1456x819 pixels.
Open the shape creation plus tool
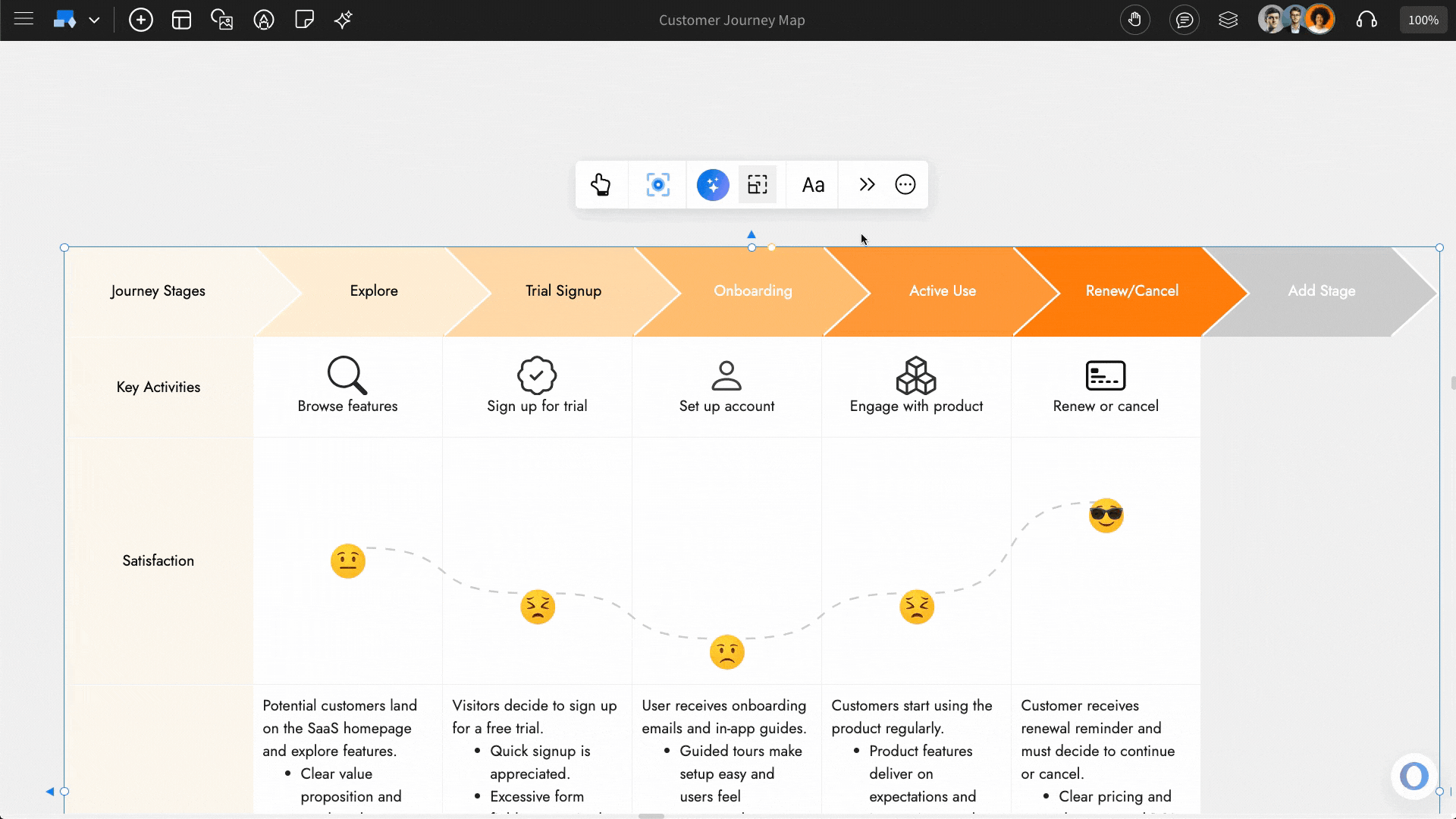(141, 20)
